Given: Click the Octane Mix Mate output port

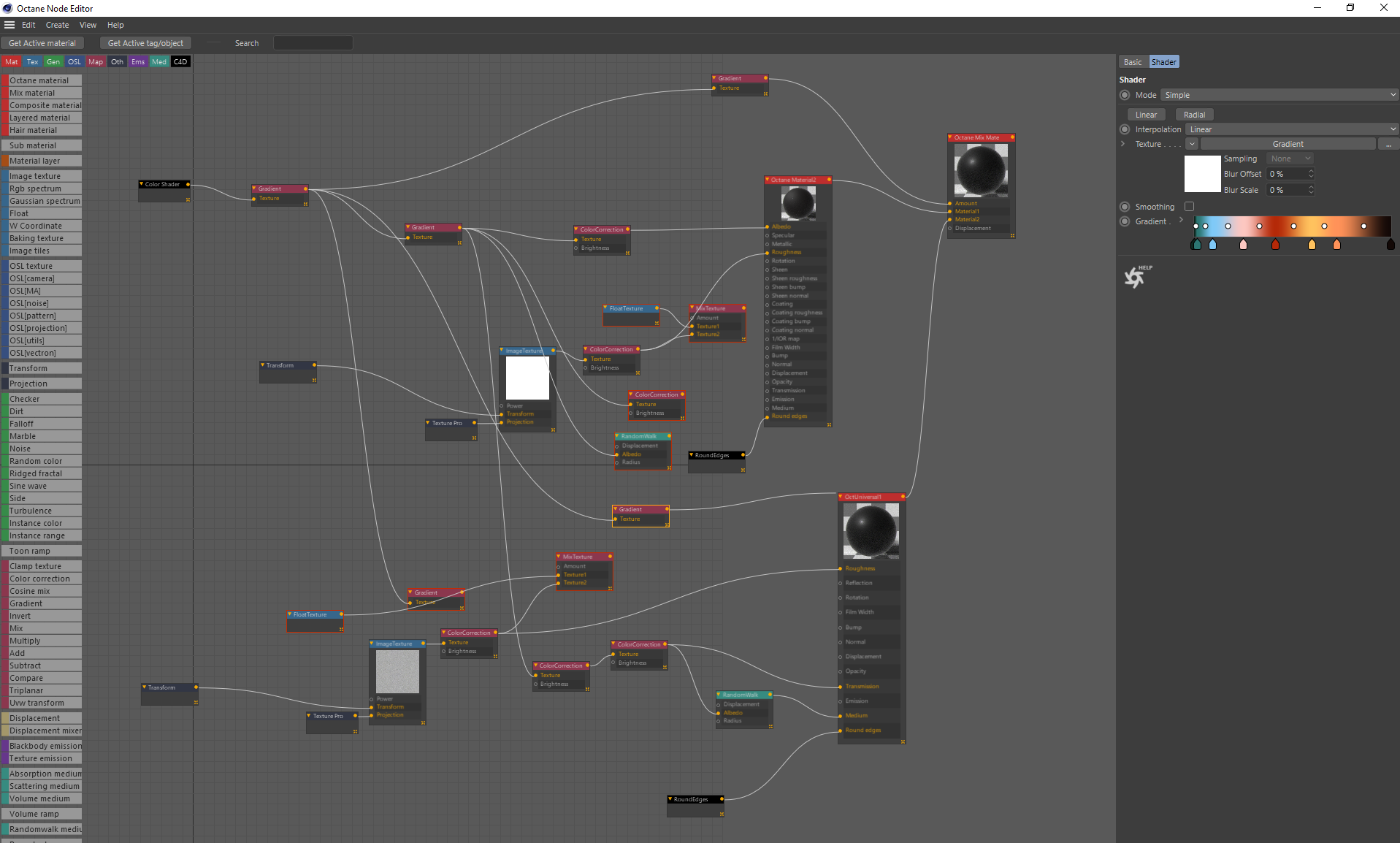Looking at the screenshot, I should [x=1012, y=137].
